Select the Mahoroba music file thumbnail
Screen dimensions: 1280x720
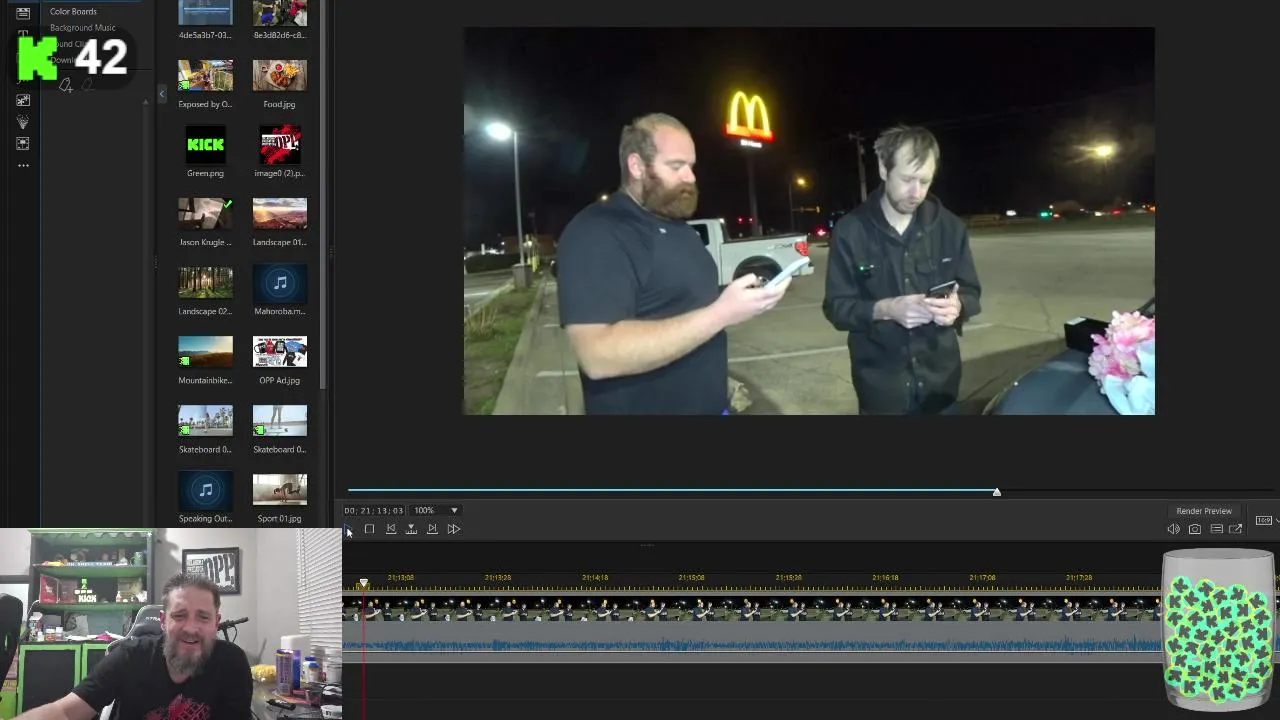(x=280, y=283)
